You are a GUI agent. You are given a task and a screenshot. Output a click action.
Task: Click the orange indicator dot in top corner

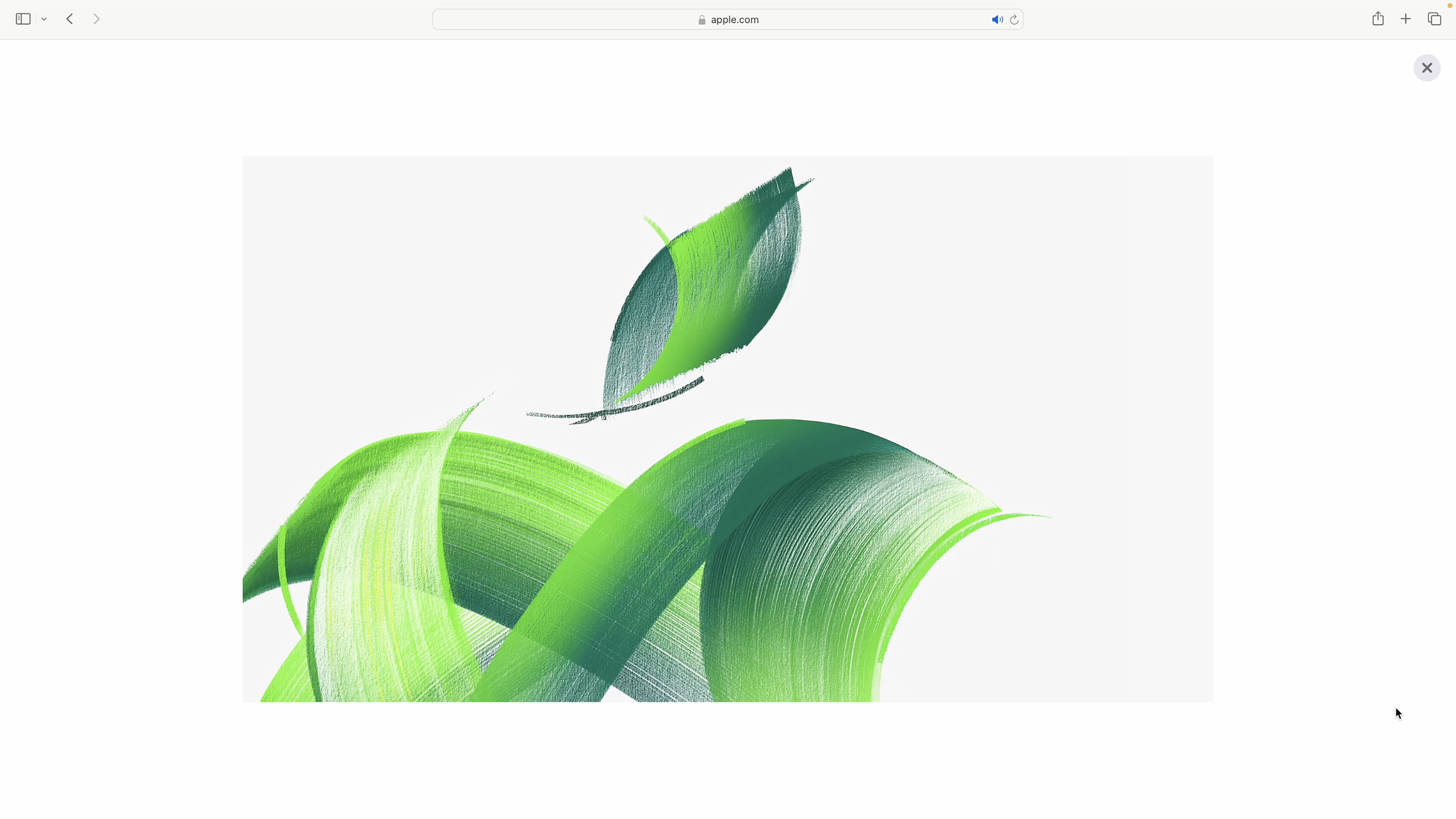[x=1449, y=6]
